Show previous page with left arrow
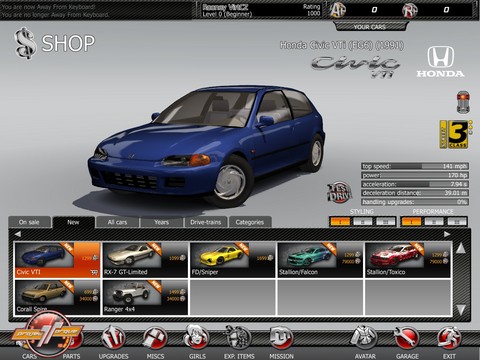The image size is (480, 360). tap(17, 234)
